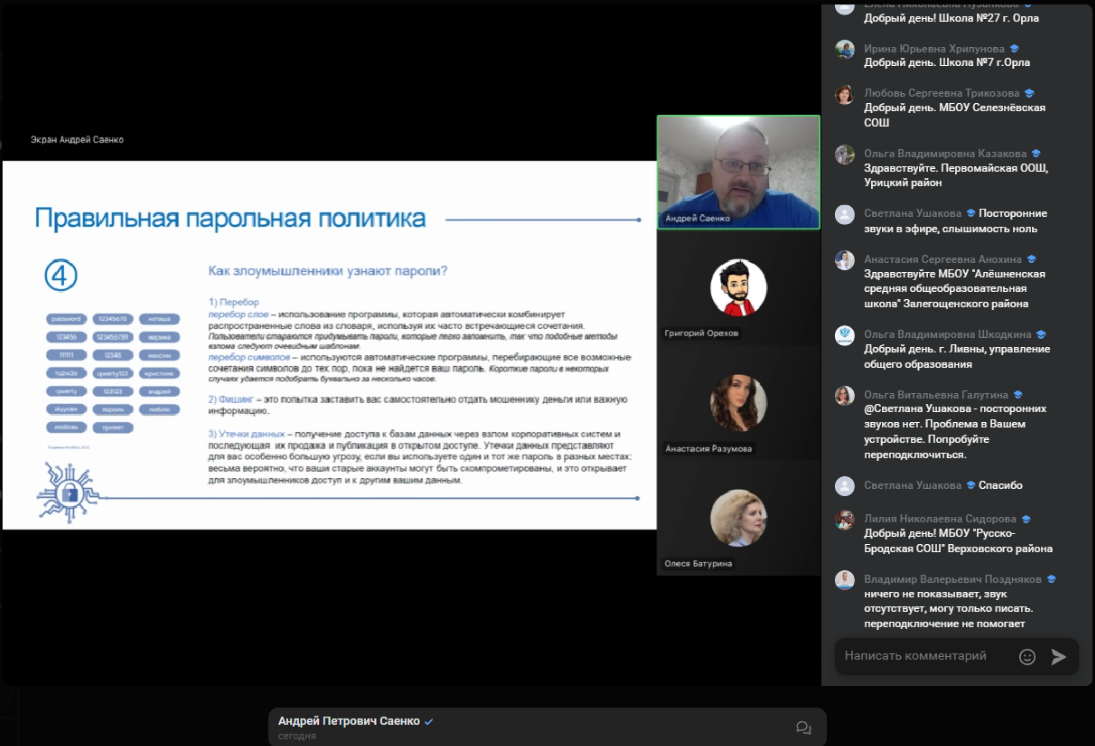1095x746 pixels.
Task: Click Лилия Николаевна Сидорова's avatar
Action: click(x=845, y=520)
